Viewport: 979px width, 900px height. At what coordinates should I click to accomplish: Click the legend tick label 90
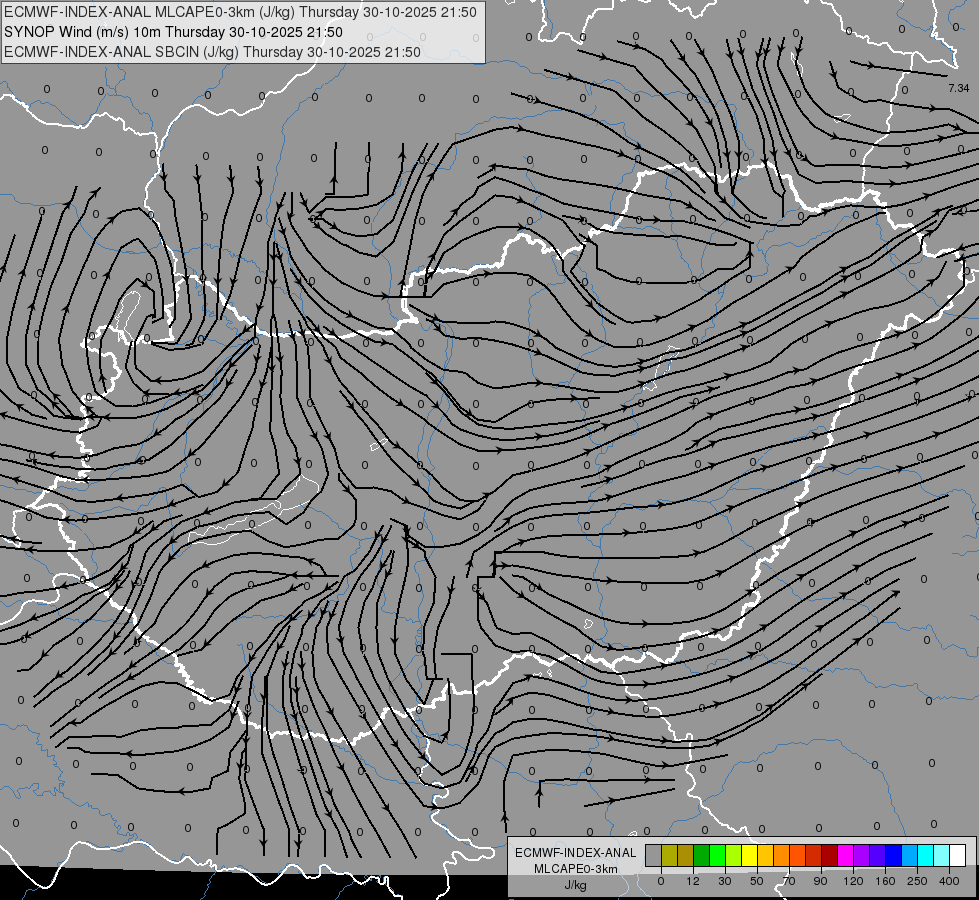[x=820, y=881]
